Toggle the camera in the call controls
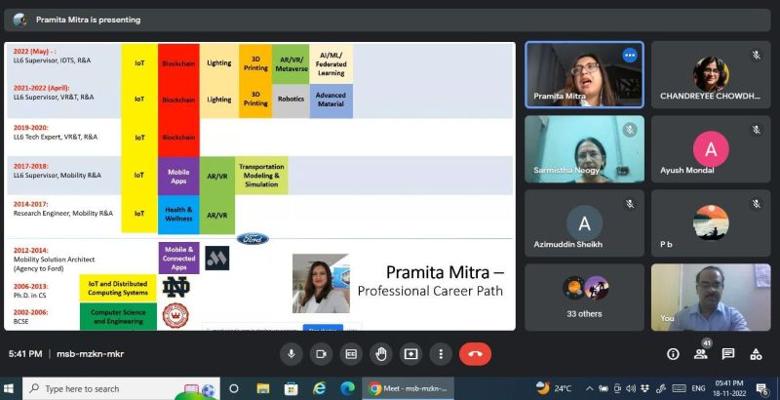The height and width of the screenshot is (400, 780). [x=321, y=354]
